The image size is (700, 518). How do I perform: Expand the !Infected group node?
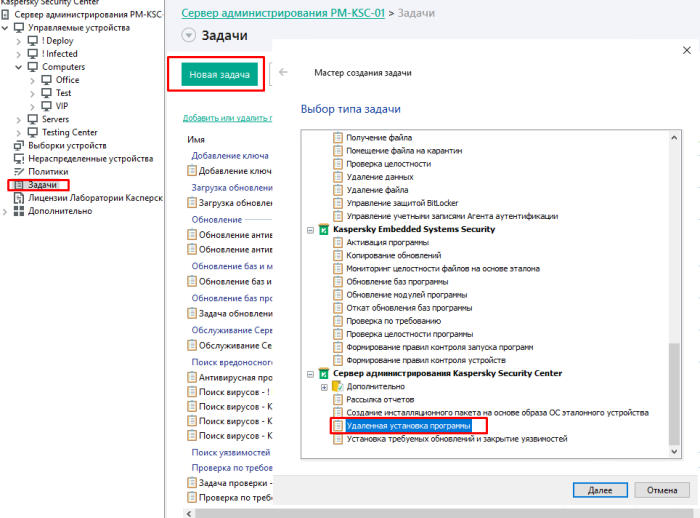tap(18, 54)
